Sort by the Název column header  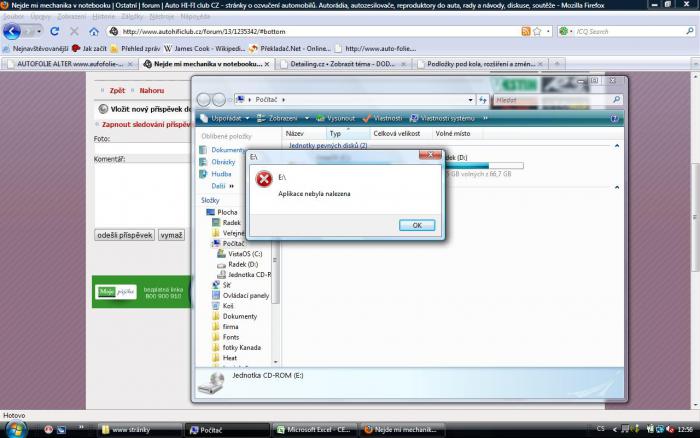pos(295,132)
